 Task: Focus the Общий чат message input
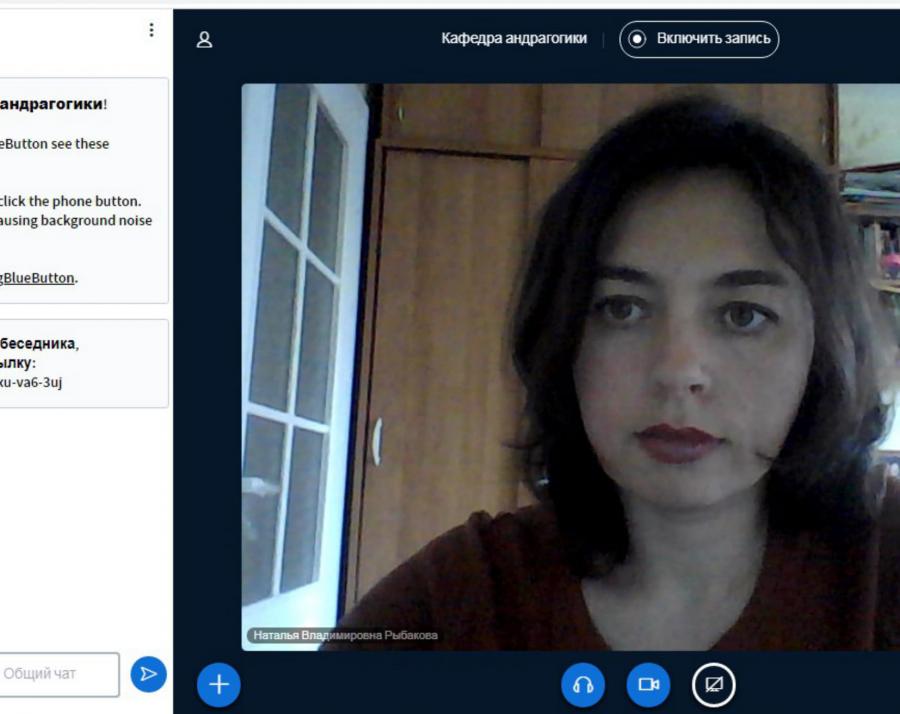click(x=59, y=674)
